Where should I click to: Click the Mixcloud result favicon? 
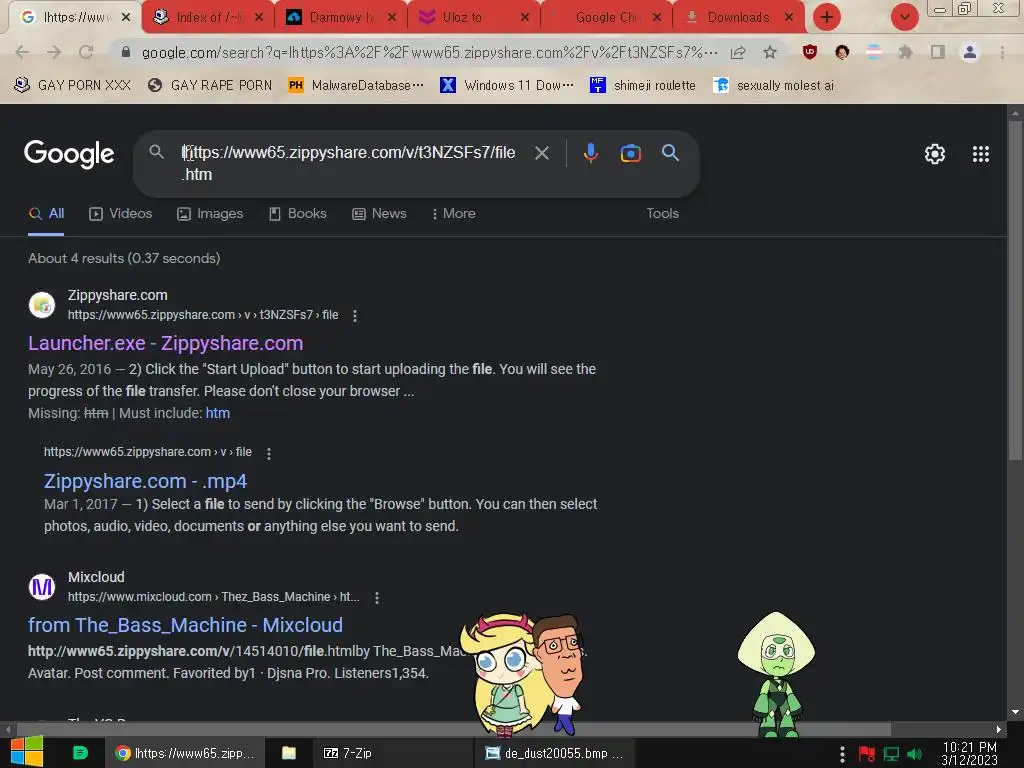[x=42, y=587]
